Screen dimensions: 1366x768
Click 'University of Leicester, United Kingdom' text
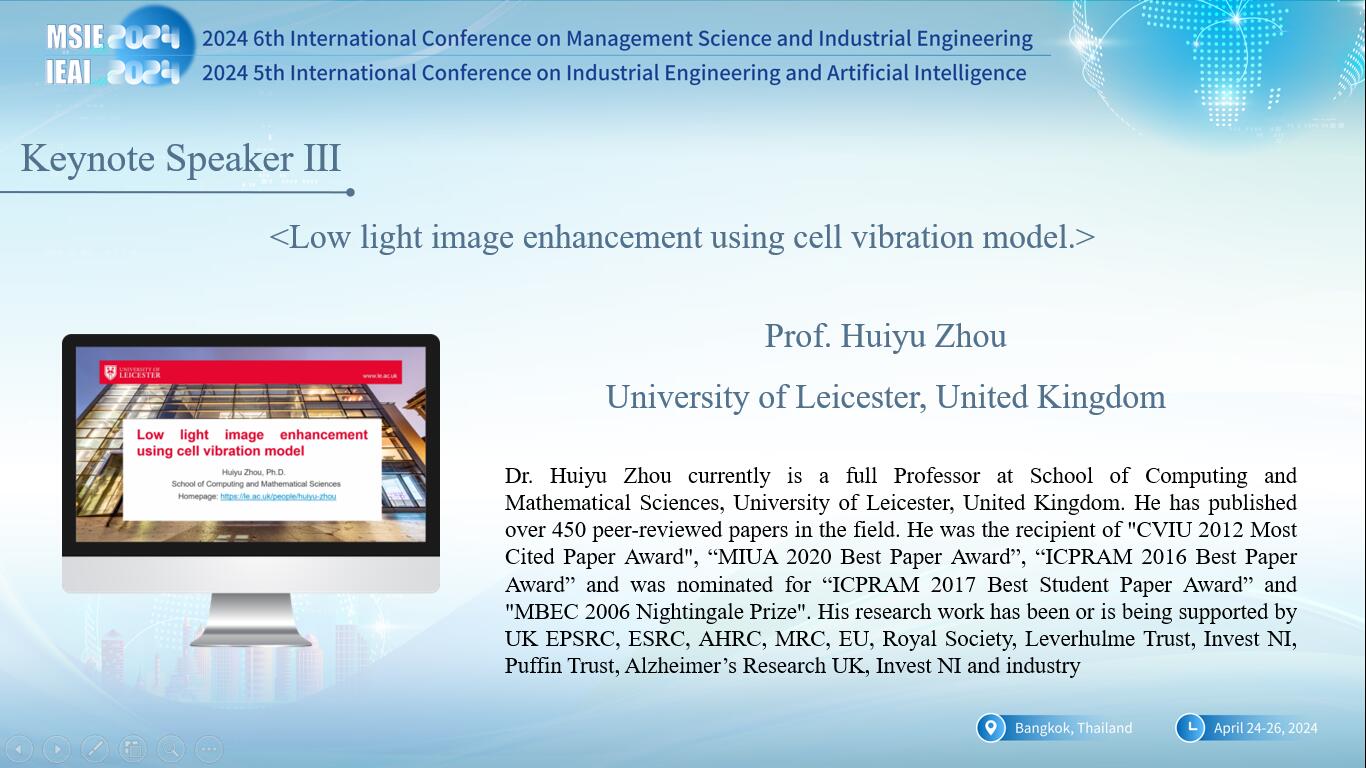click(885, 397)
